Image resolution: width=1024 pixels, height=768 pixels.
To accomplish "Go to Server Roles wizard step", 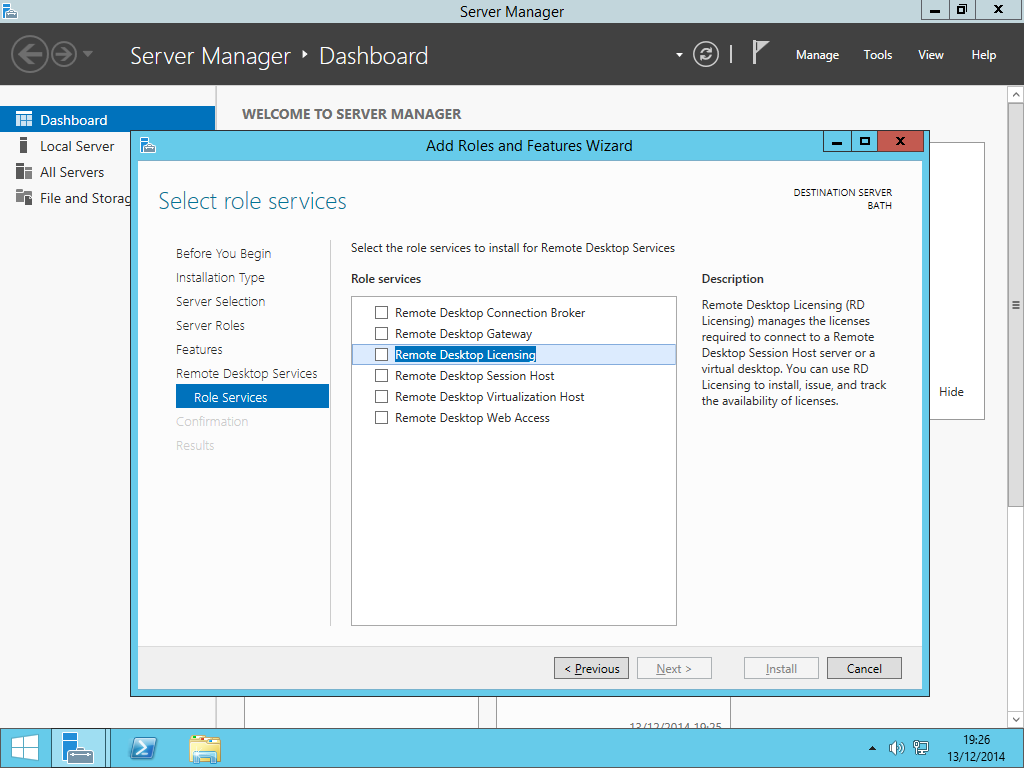I will [210, 325].
